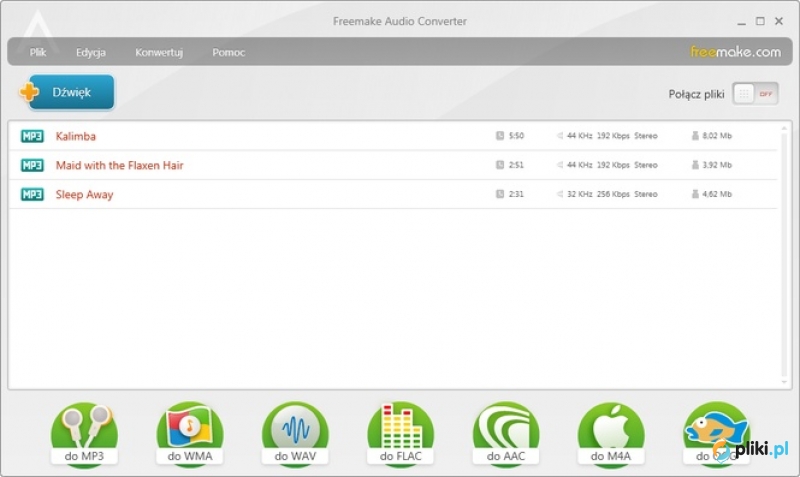Click the plus icon on Dźwięk button
Screen dimensions: 800x477
pyautogui.click(x=29, y=92)
